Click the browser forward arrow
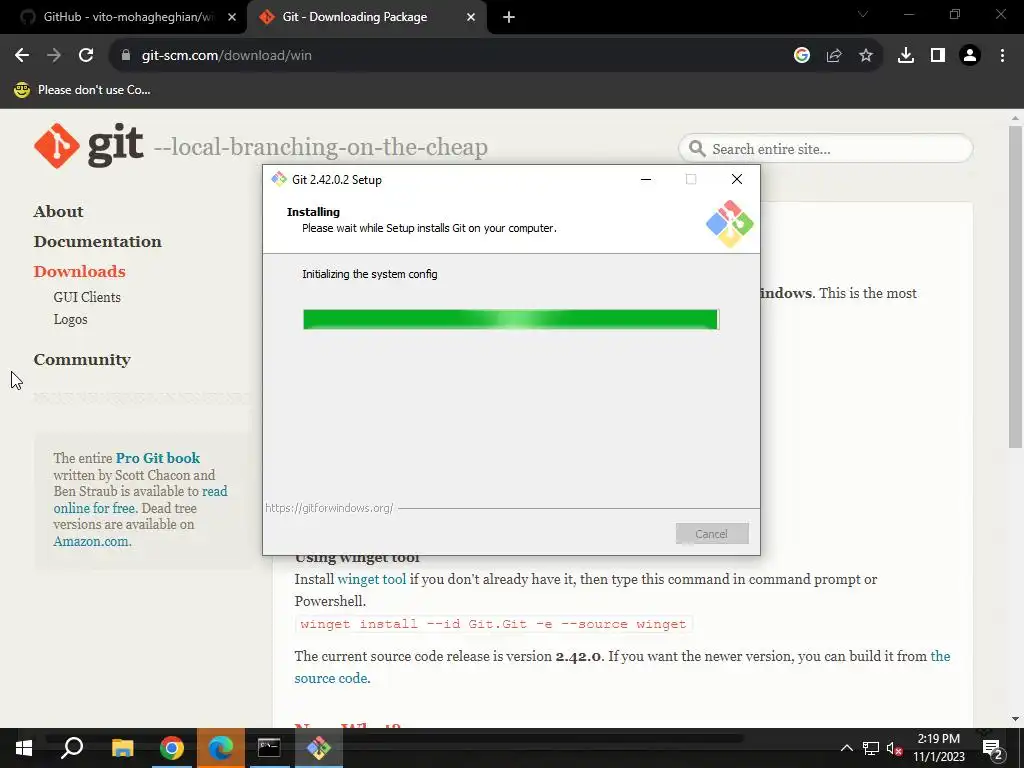The width and height of the screenshot is (1024, 768). 54,56
